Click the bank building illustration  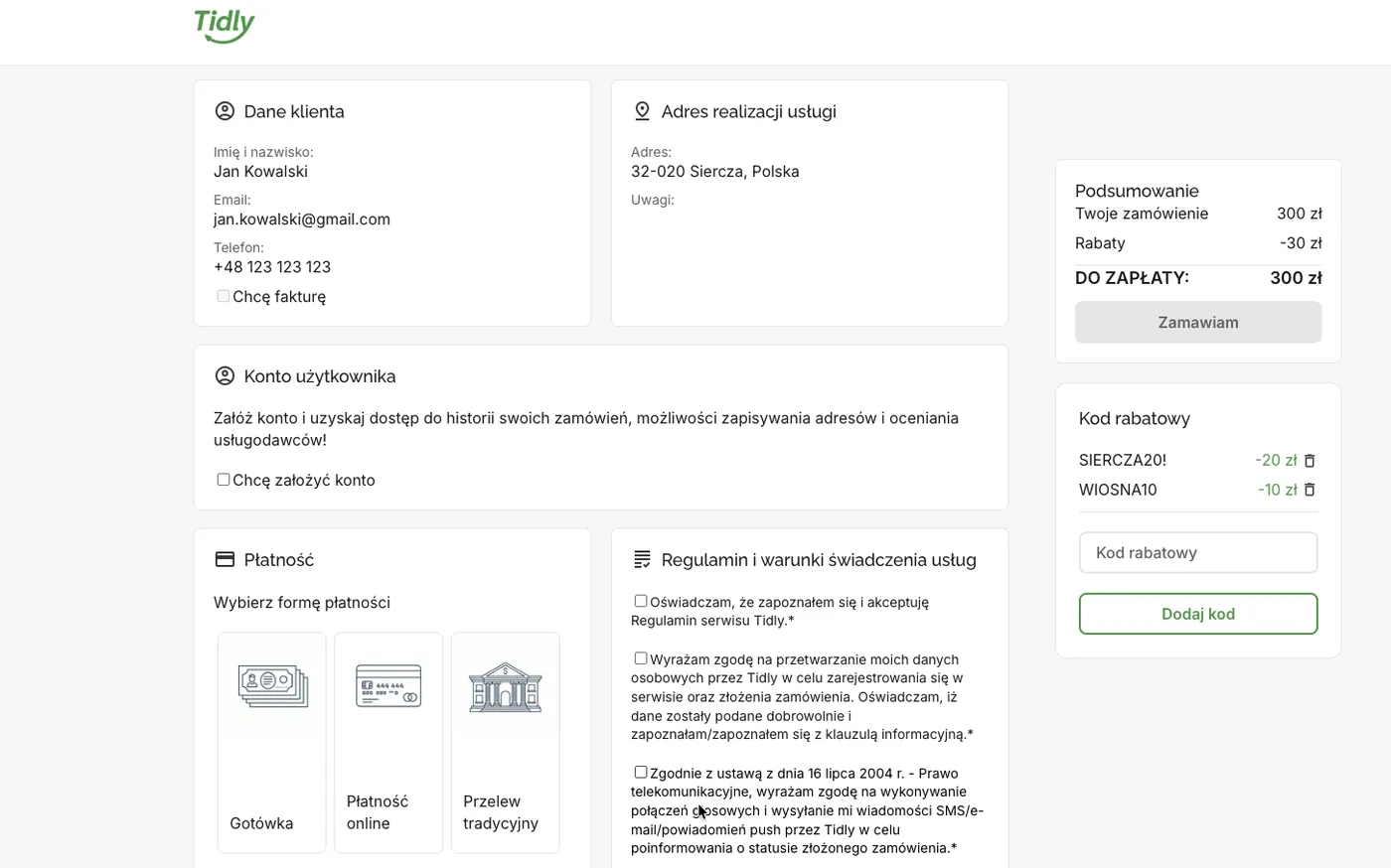[505, 687]
